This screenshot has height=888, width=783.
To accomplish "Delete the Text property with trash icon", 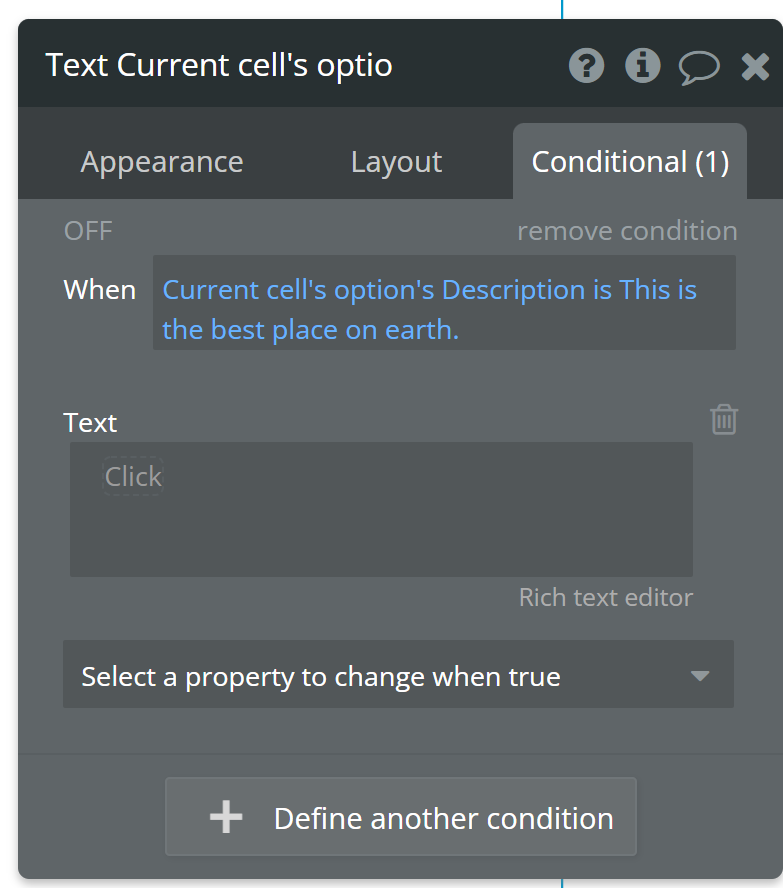I will [724, 420].
